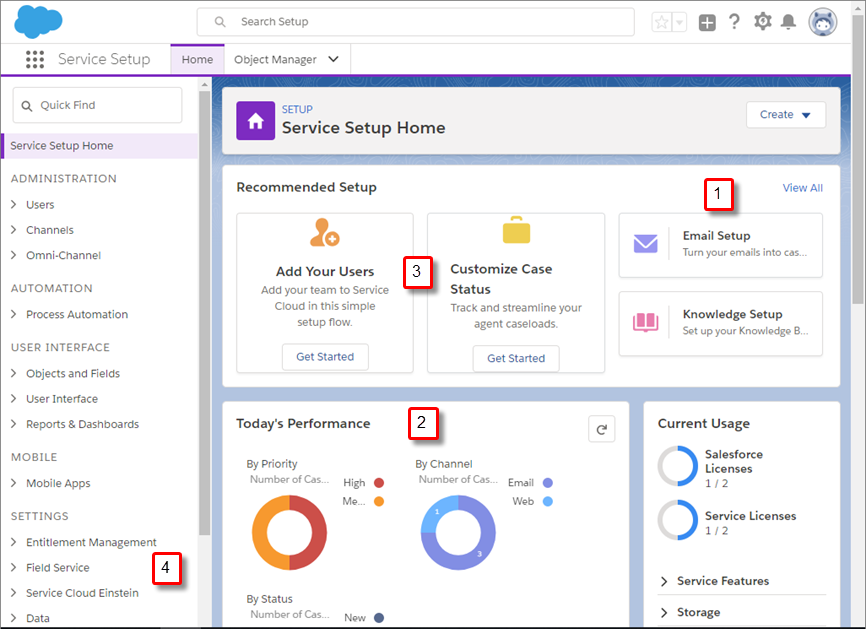Click the Quick Find magnifier icon
The image size is (866, 629).
point(27,105)
